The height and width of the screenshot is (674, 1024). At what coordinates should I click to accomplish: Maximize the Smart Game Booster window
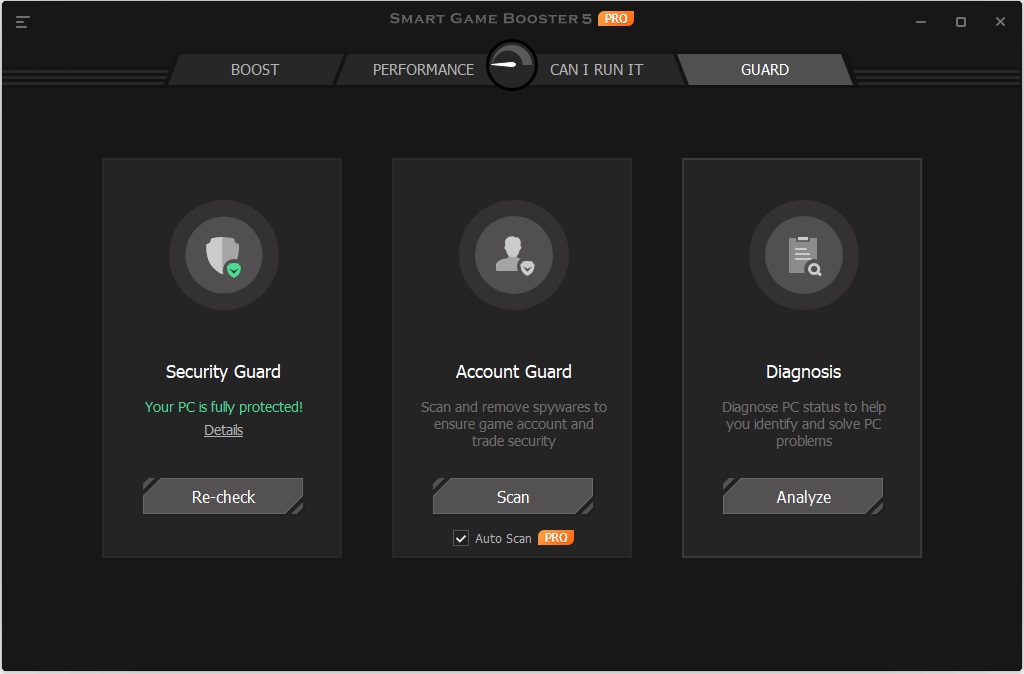point(961,22)
